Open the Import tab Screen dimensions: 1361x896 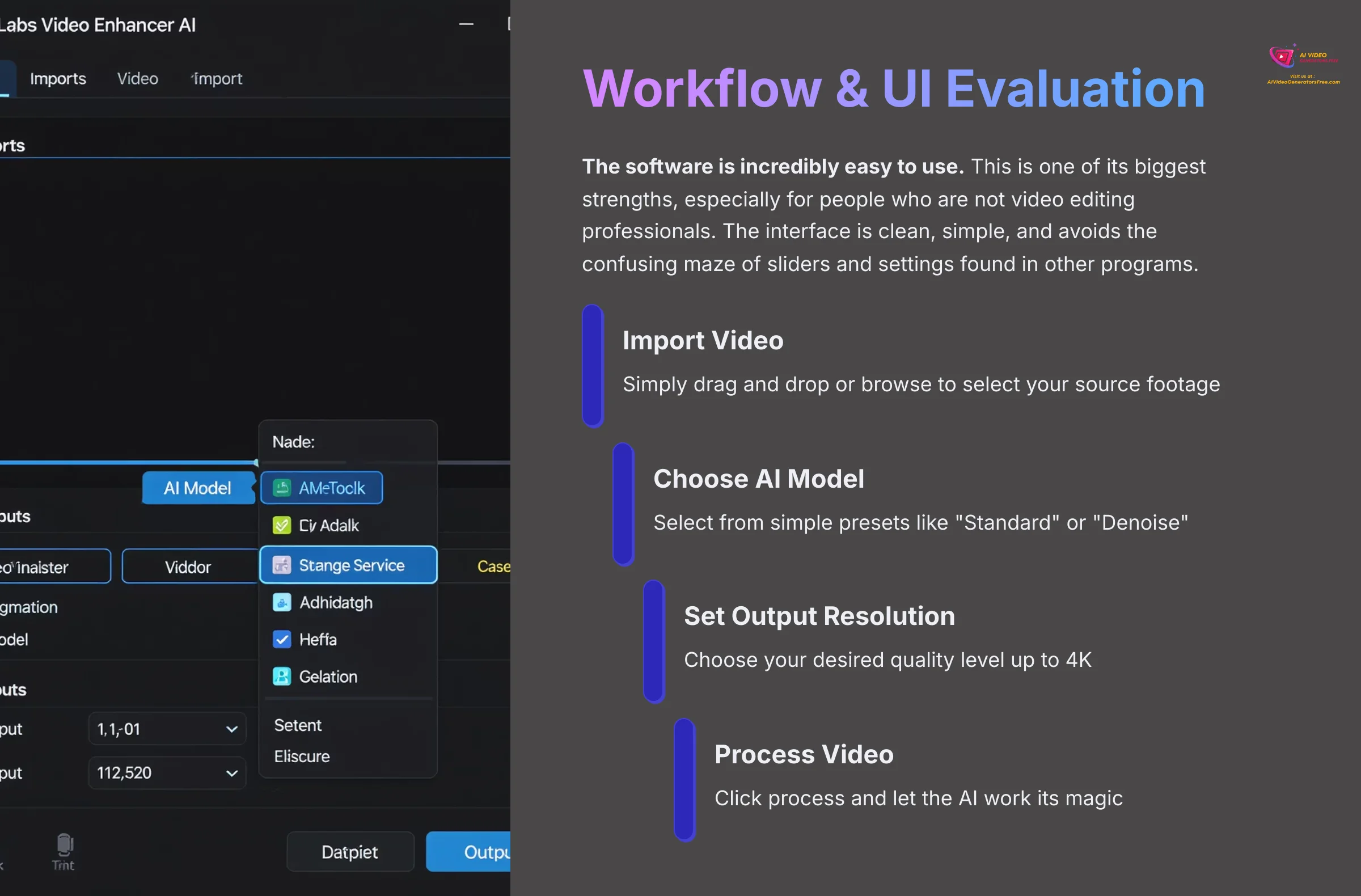217,78
